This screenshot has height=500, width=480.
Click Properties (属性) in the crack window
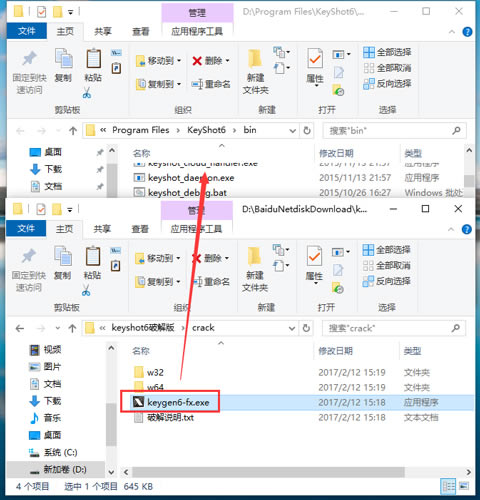314,265
